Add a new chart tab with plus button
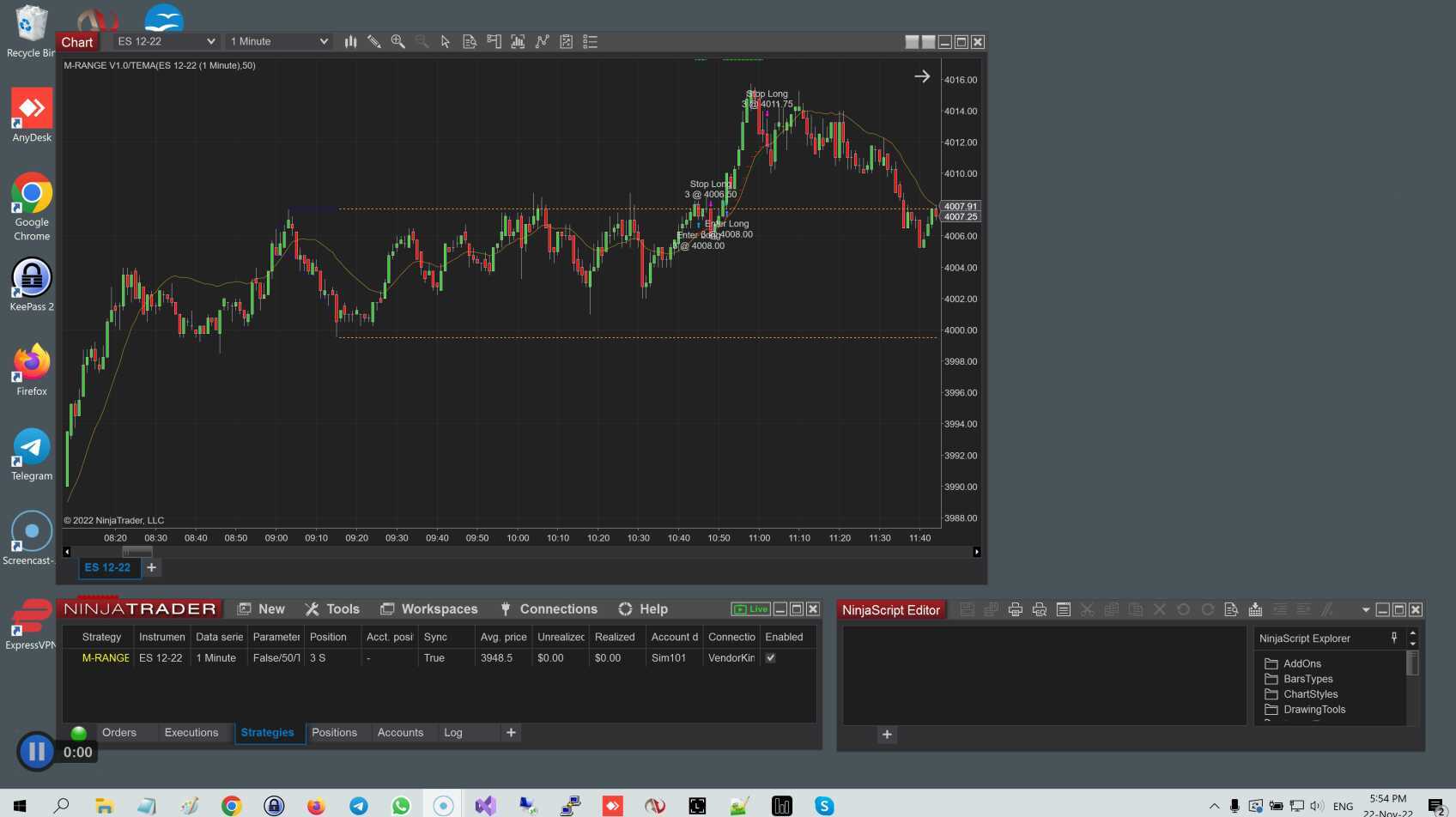The image size is (1456, 817). [152, 567]
